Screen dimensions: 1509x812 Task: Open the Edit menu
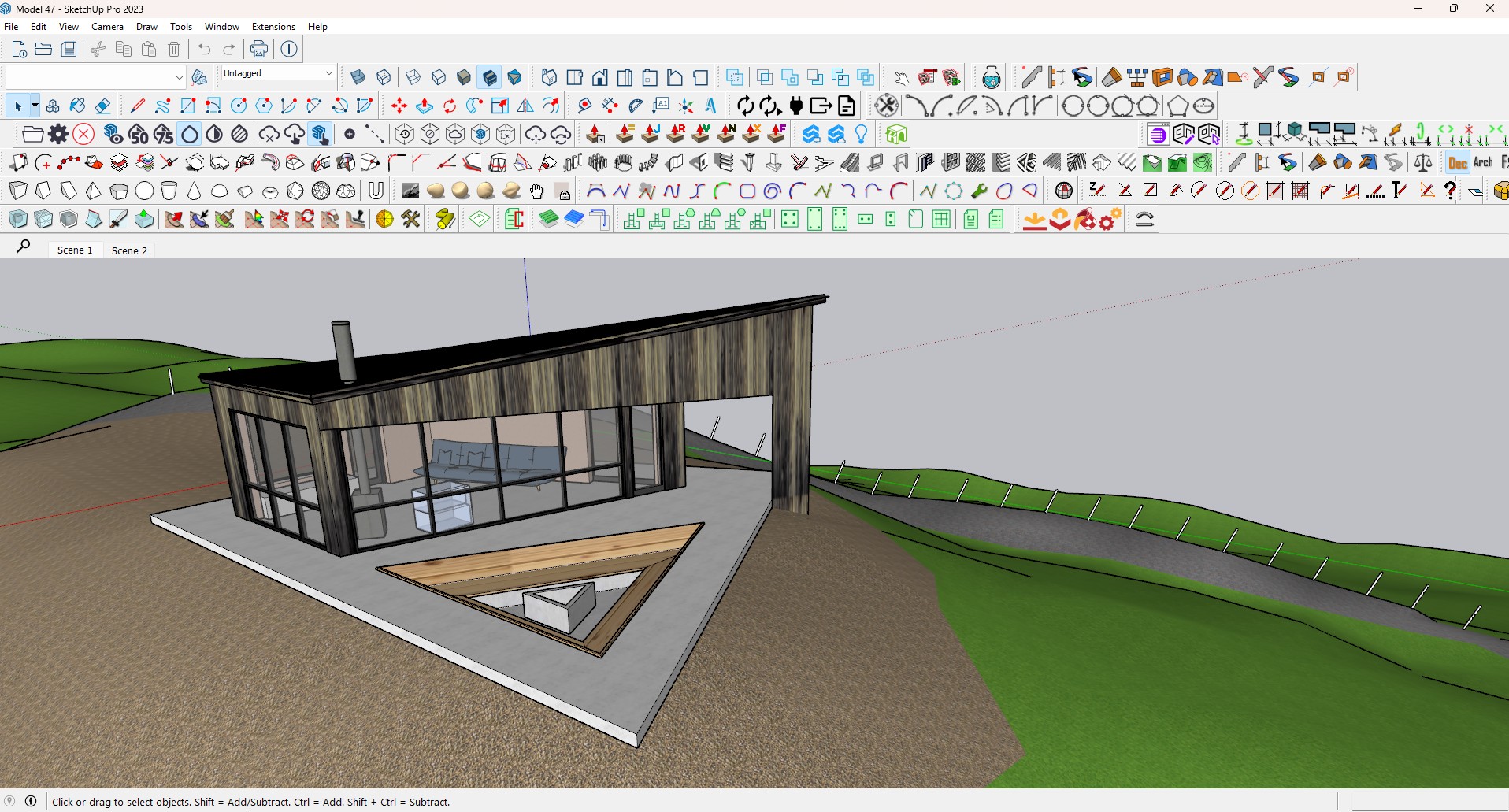coord(39,27)
